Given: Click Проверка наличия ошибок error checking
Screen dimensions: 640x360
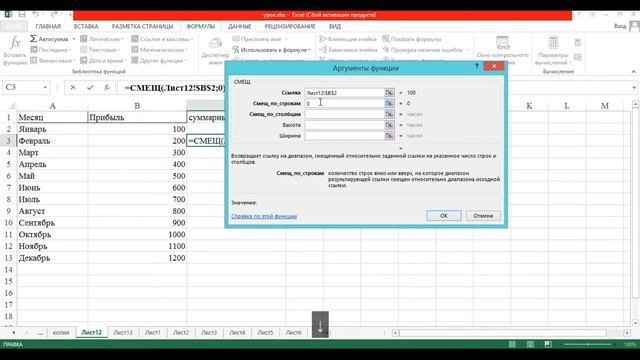Looking at the screenshot, I should point(425,50).
